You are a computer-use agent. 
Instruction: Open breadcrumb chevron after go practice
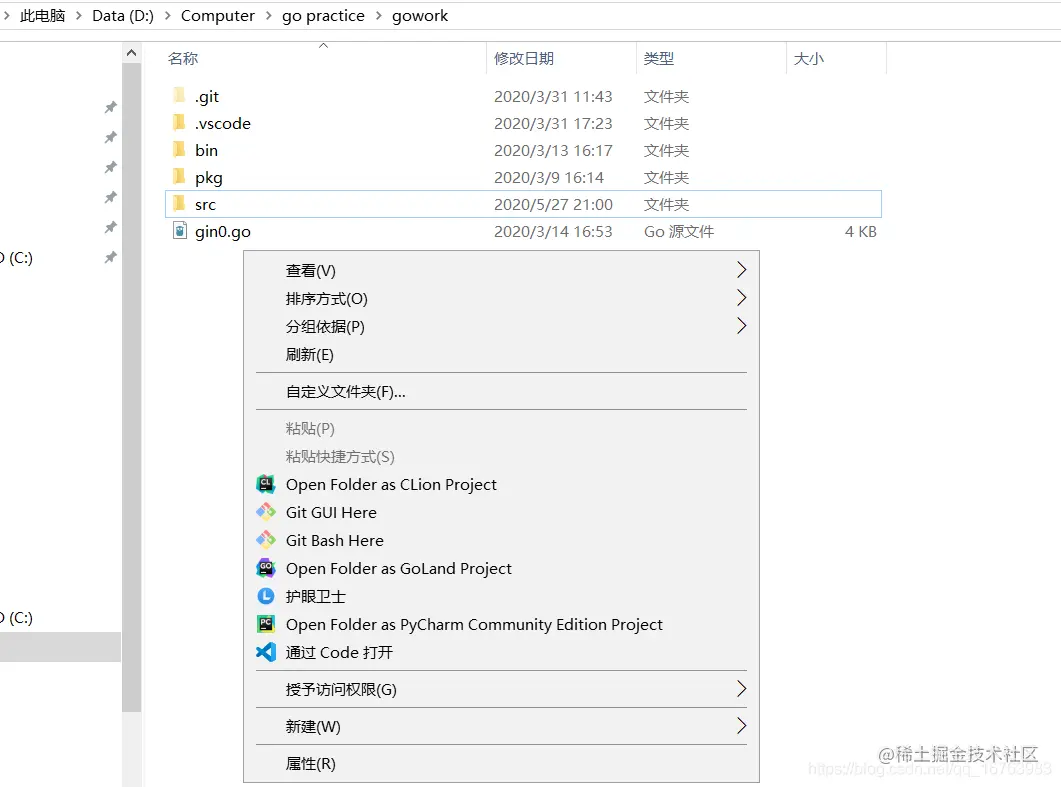[x=378, y=16]
